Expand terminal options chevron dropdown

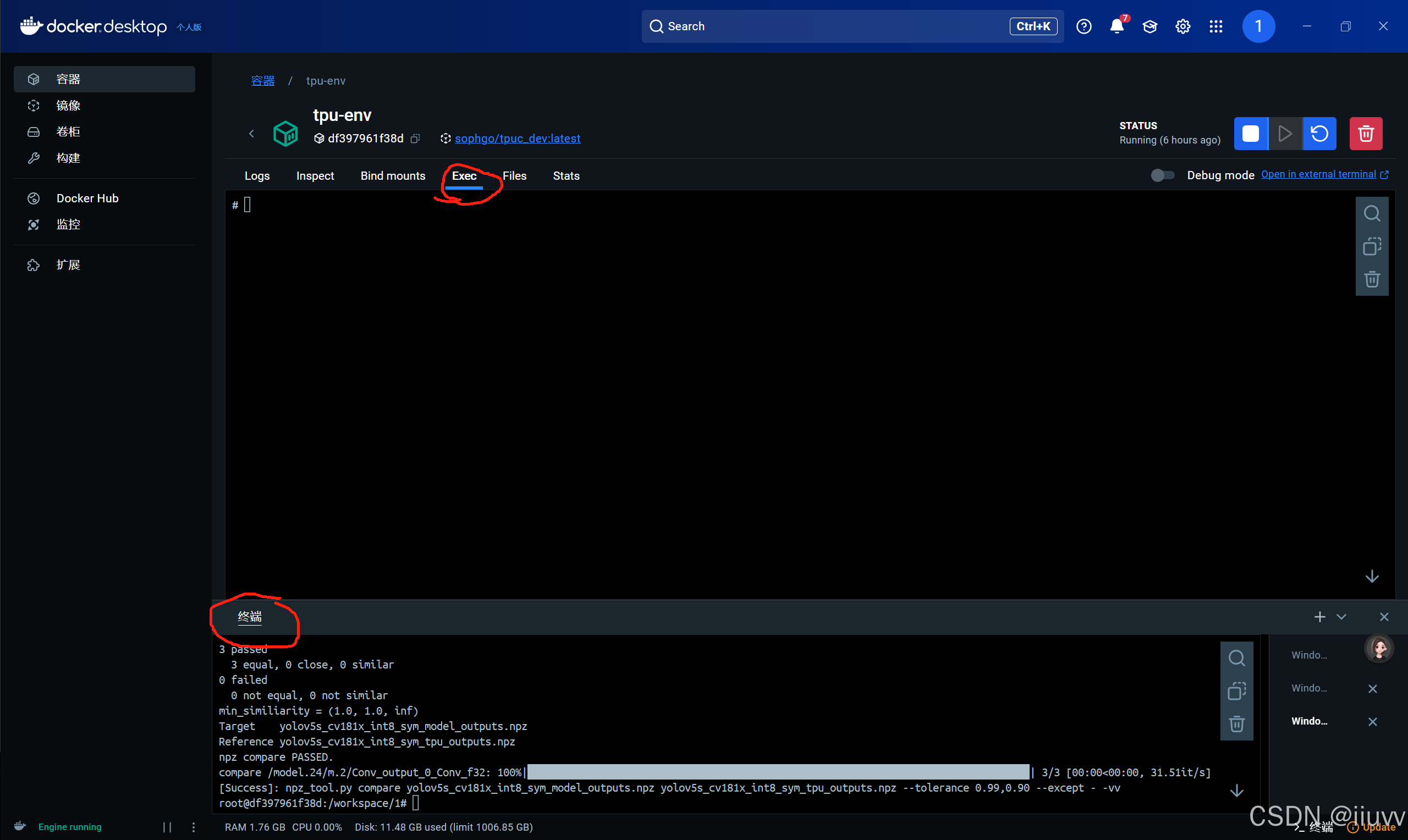[x=1341, y=616]
